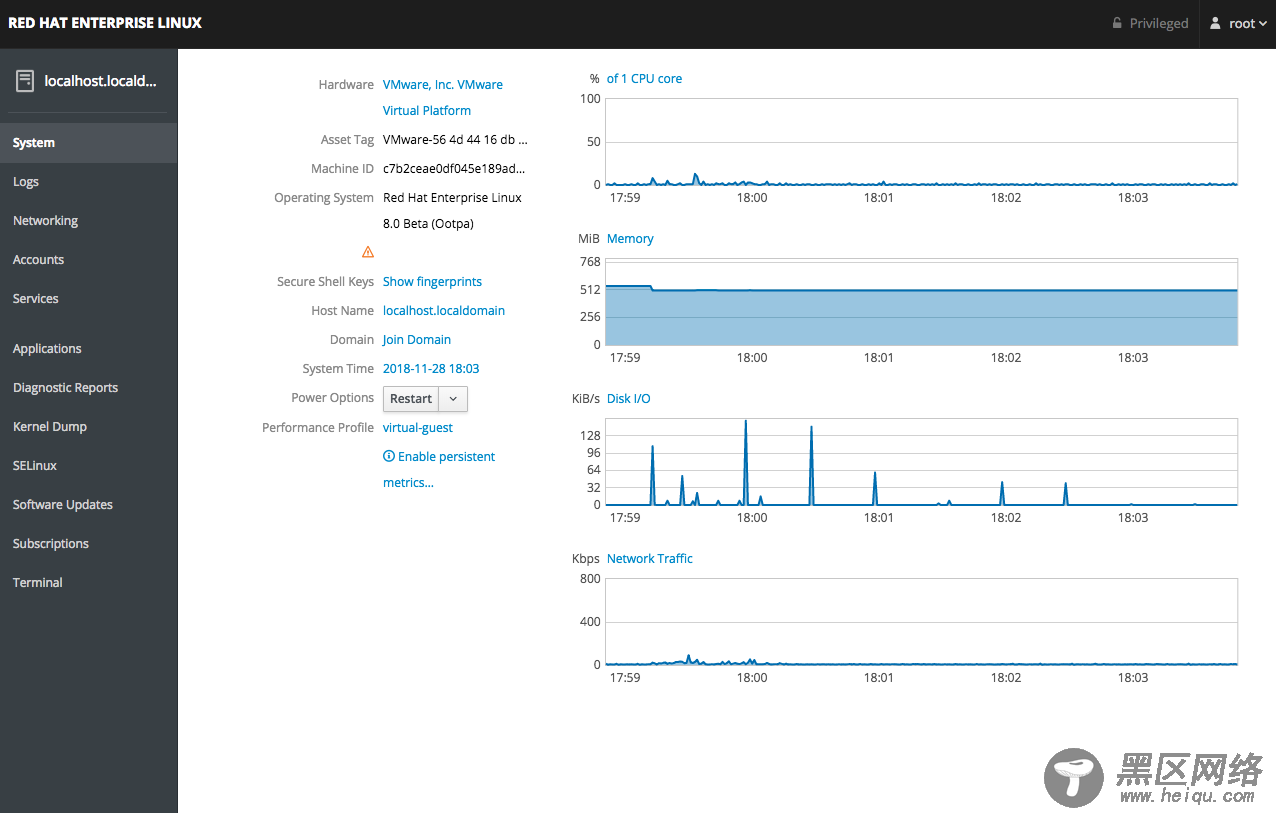Viewport: 1276px width, 813px height.
Task: Open the Networking section
Action: (88, 221)
